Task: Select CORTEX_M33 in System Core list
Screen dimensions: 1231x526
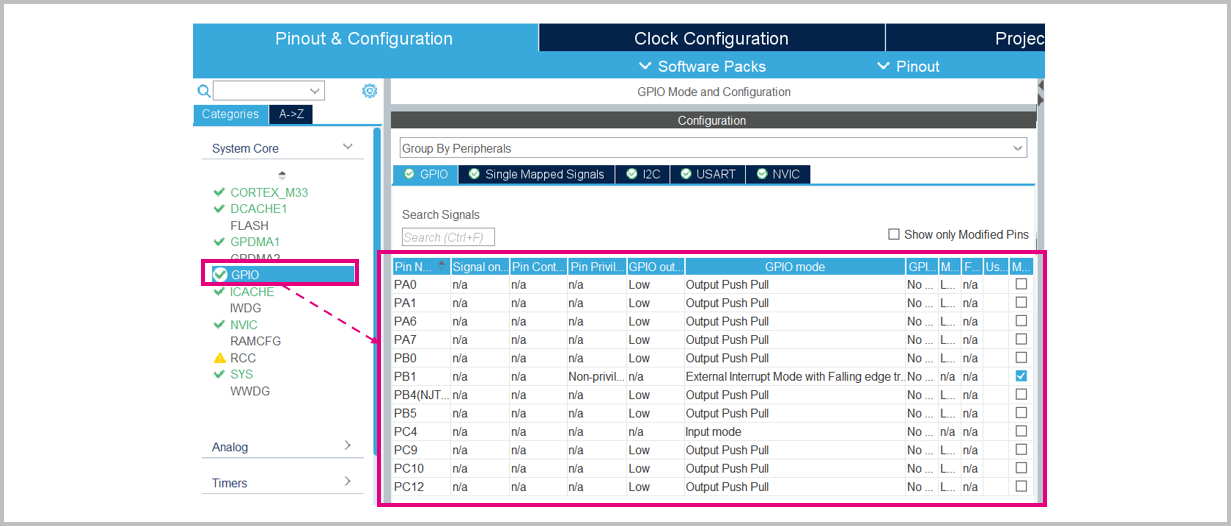Action: click(x=269, y=192)
